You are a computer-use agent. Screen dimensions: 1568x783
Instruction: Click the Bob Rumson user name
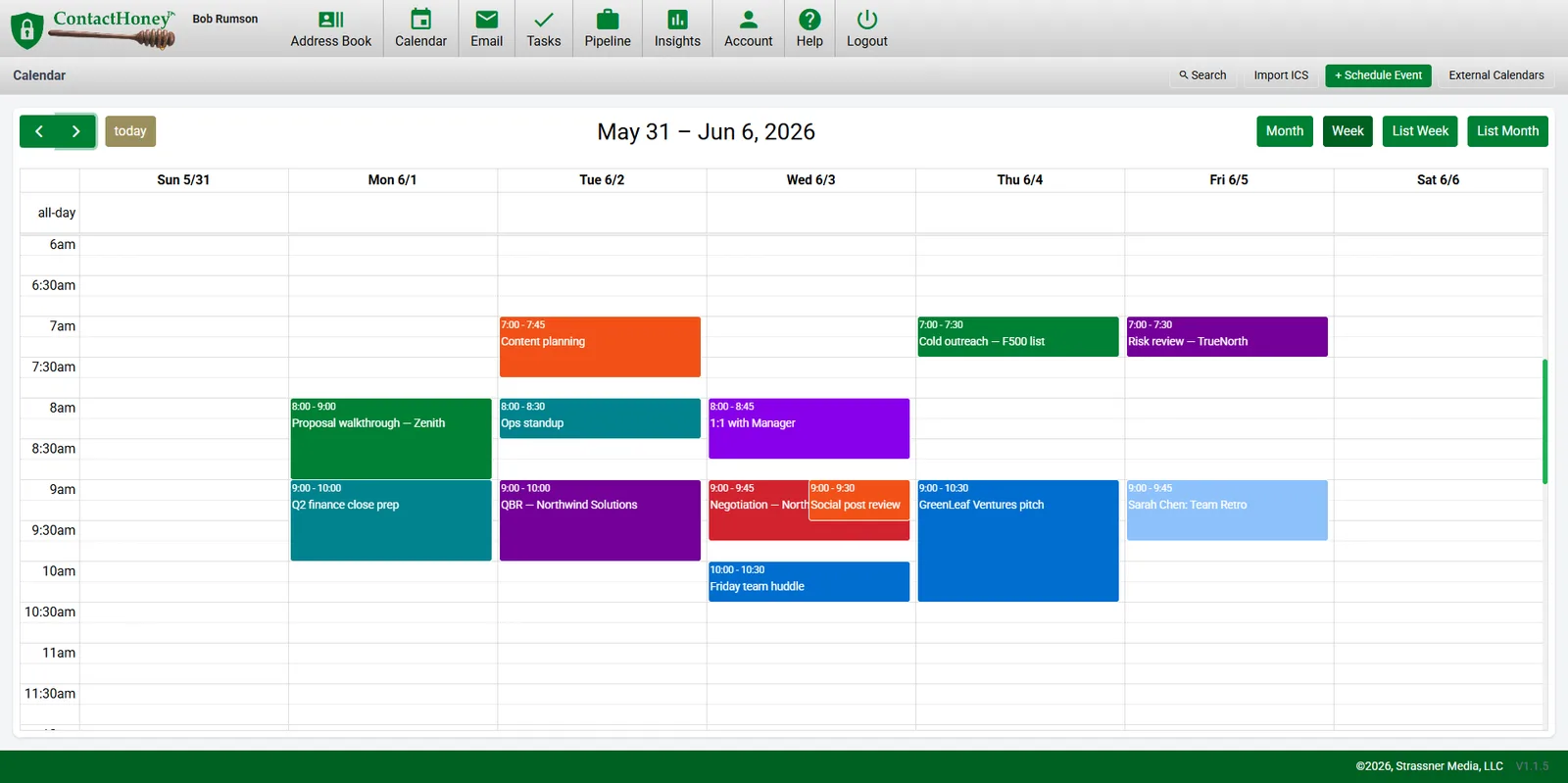[225, 19]
